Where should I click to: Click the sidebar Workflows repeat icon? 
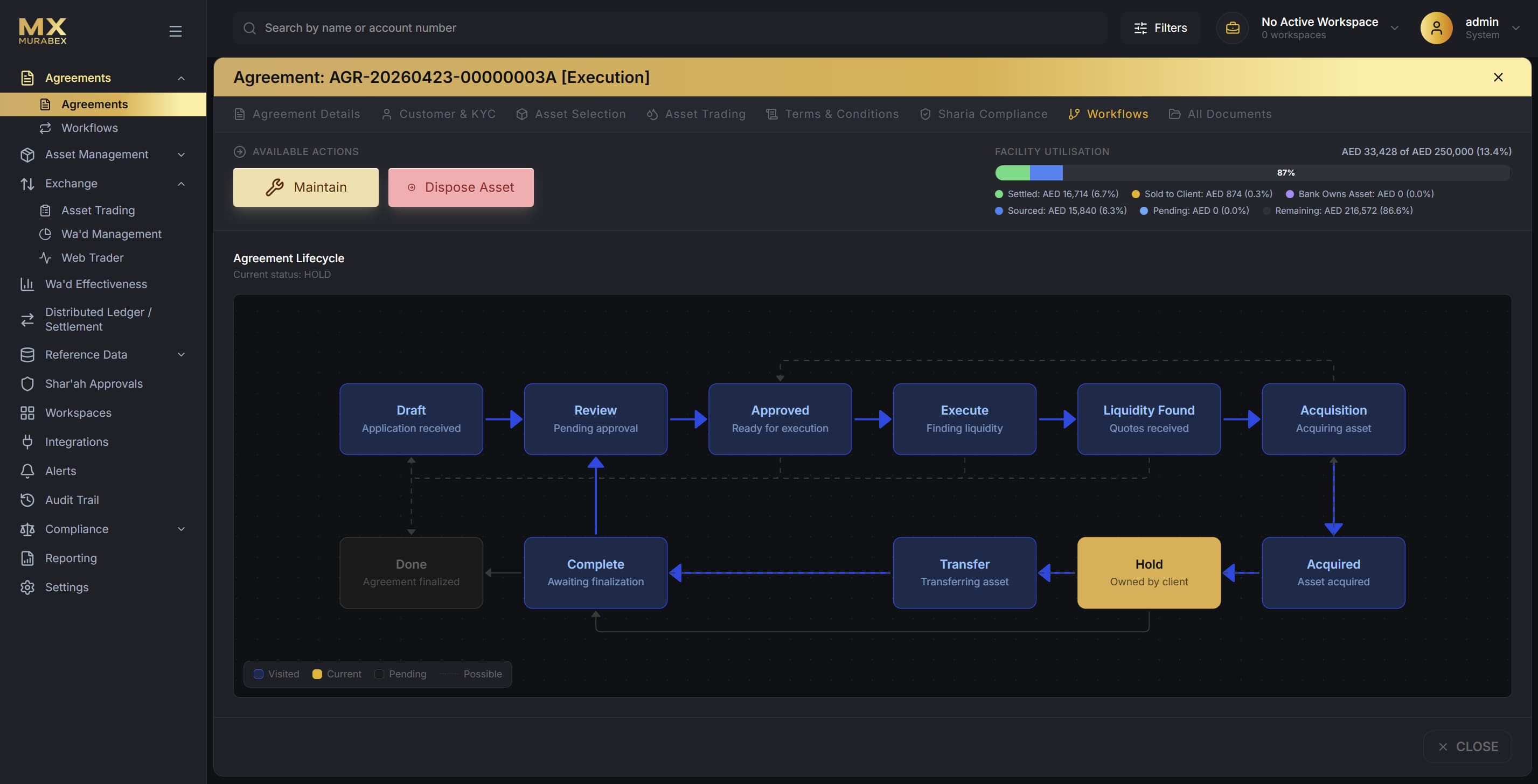pos(45,128)
